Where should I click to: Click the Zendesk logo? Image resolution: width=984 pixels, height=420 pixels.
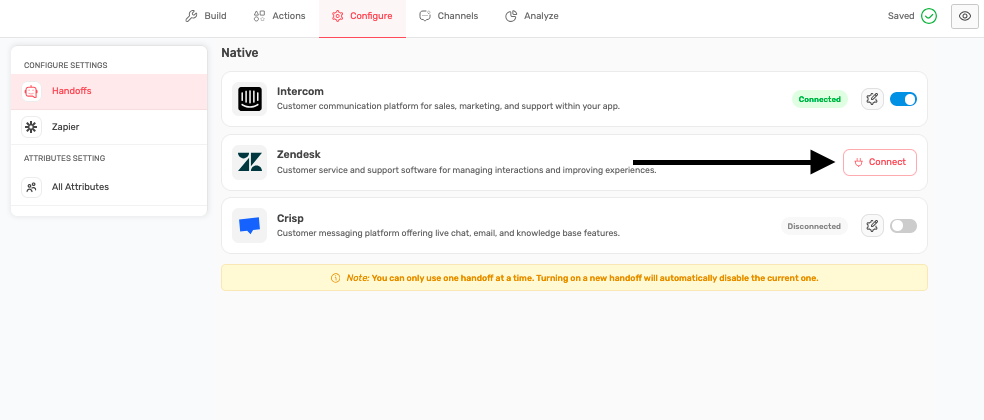[x=249, y=163]
